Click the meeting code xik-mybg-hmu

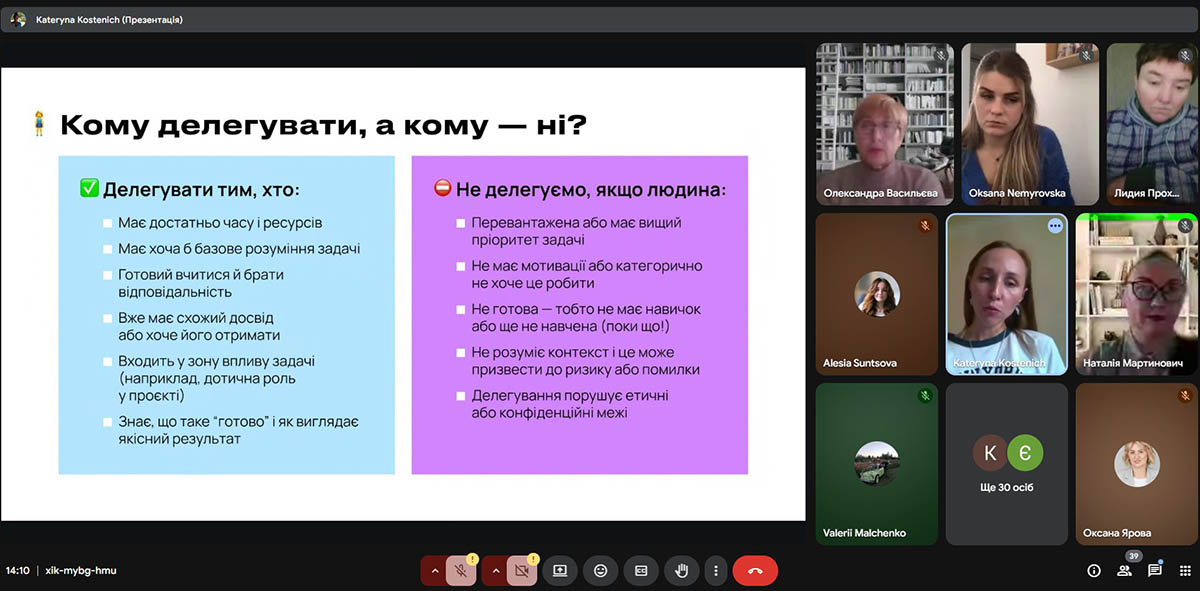point(81,570)
